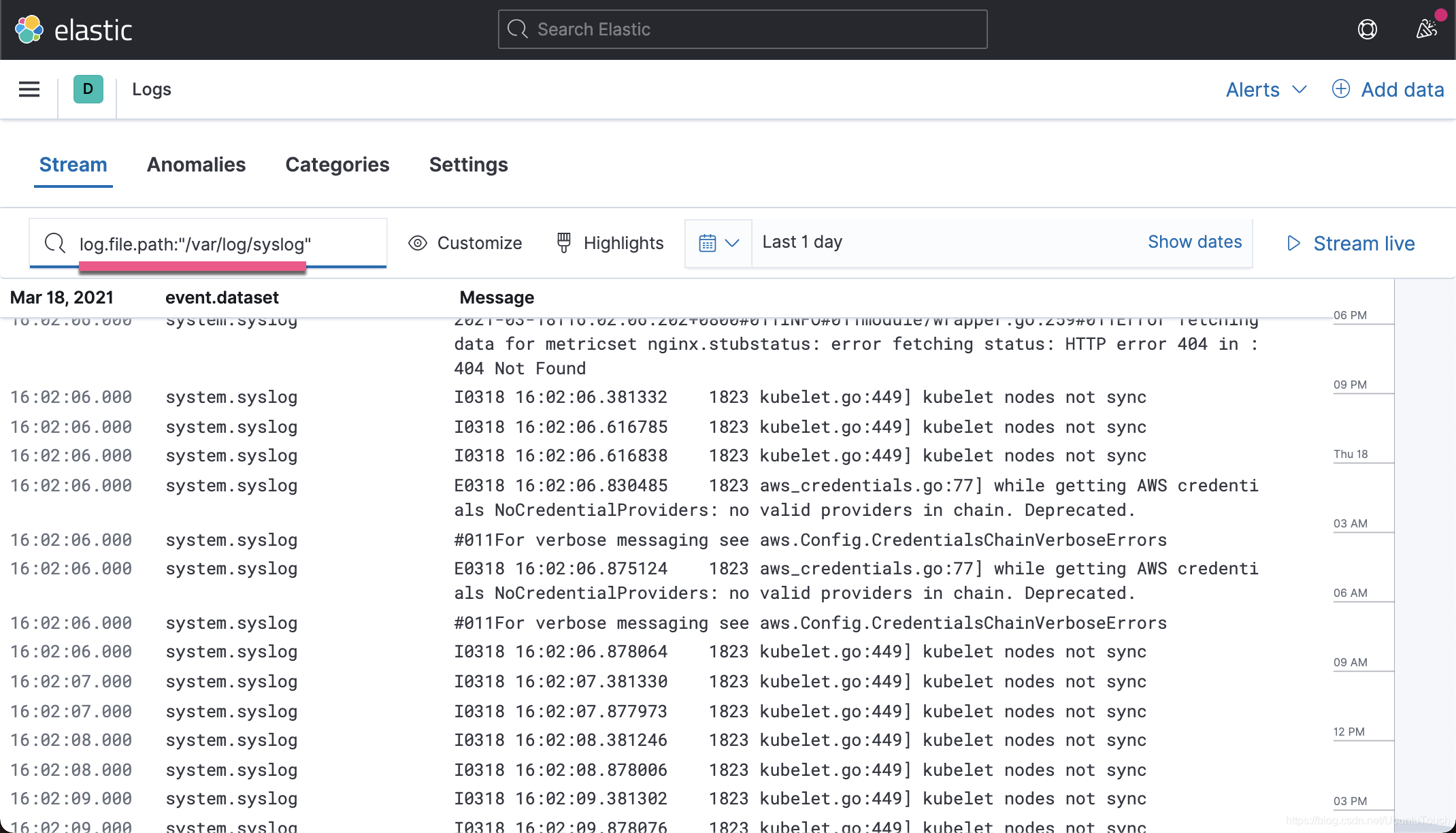Click the green D space avatar

point(88,89)
